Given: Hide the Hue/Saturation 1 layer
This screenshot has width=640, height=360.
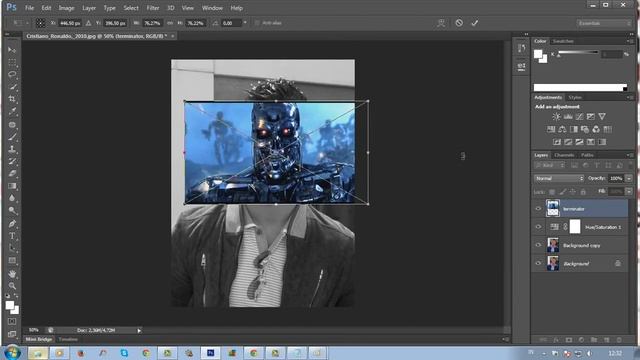Looking at the screenshot, I should (538, 227).
